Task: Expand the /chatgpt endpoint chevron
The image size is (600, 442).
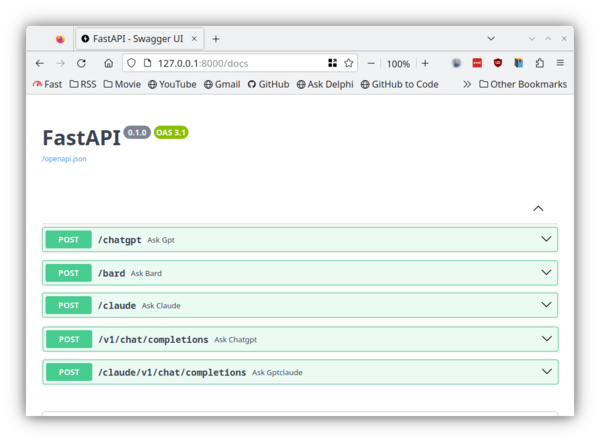Action: (546, 239)
